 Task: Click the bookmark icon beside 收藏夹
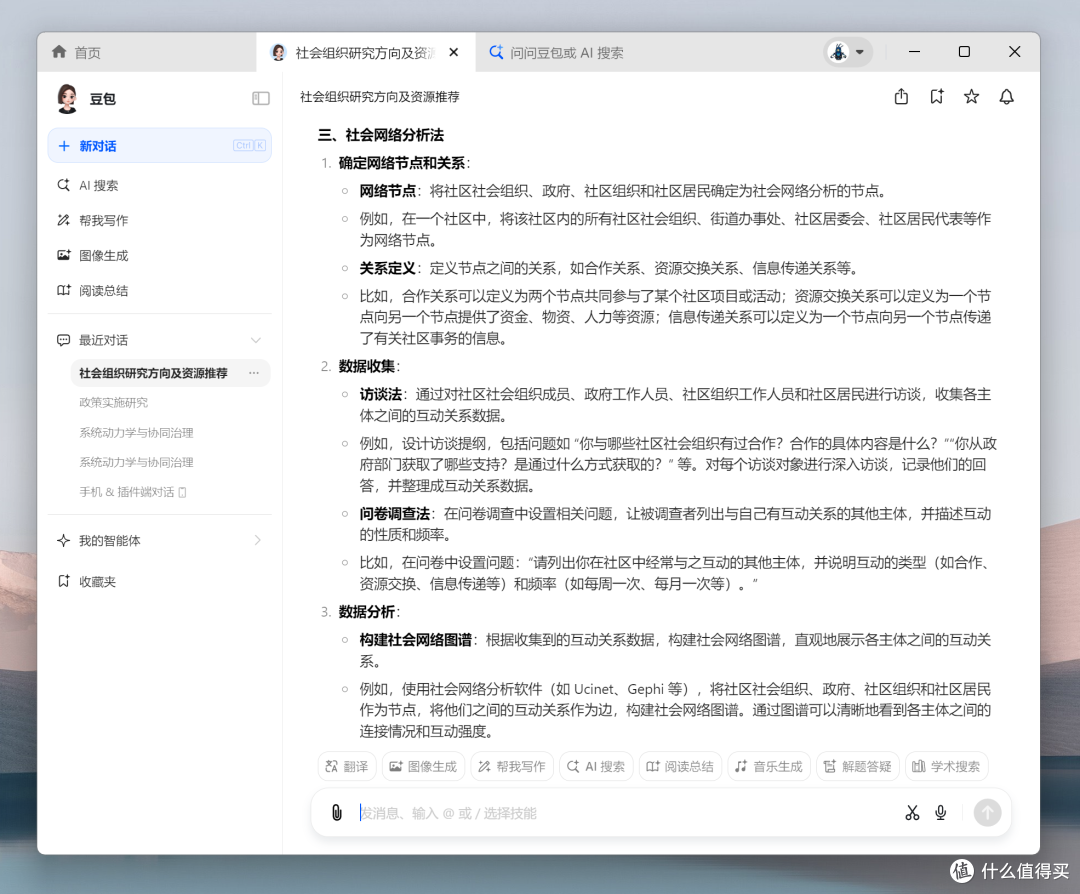coord(63,581)
